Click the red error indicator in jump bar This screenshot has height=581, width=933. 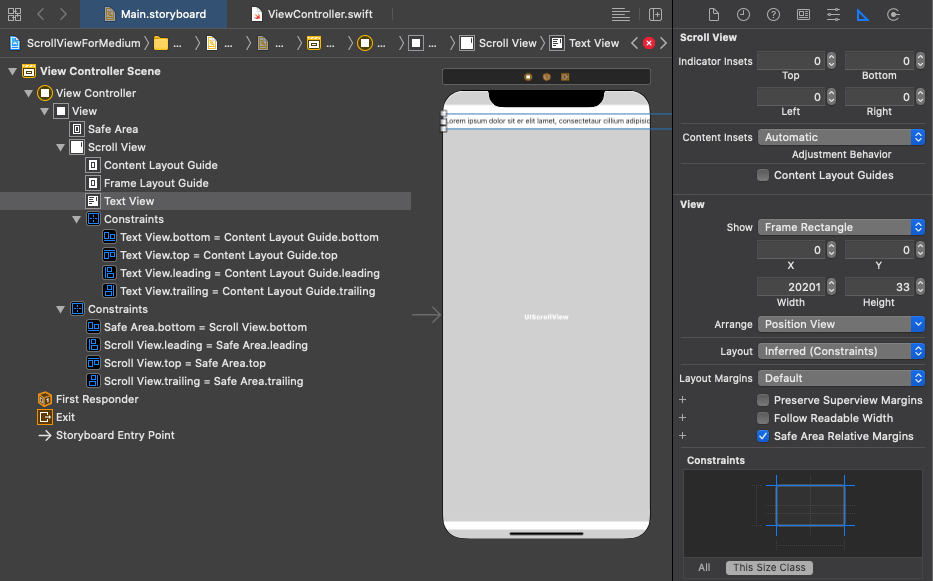pyautogui.click(x=649, y=43)
